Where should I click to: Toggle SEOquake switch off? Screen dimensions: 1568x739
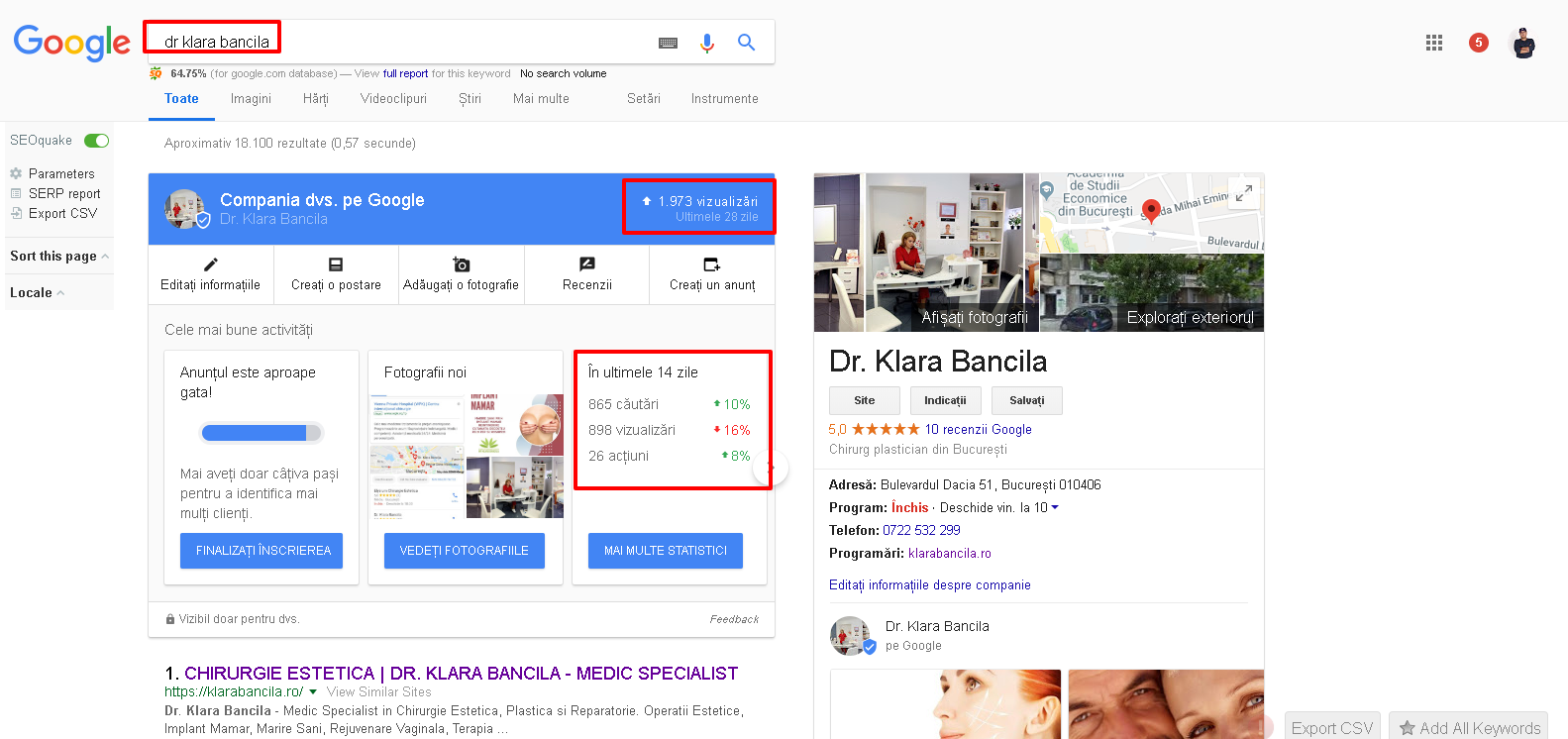[x=96, y=141]
